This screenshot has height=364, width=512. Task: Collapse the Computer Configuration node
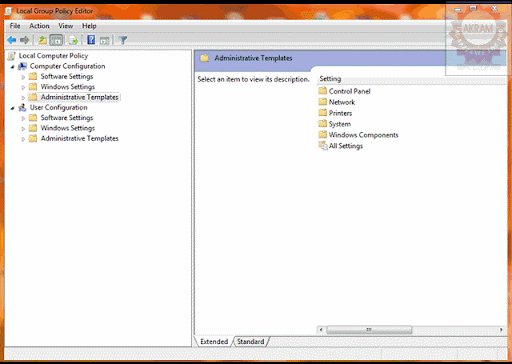coord(13,67)
